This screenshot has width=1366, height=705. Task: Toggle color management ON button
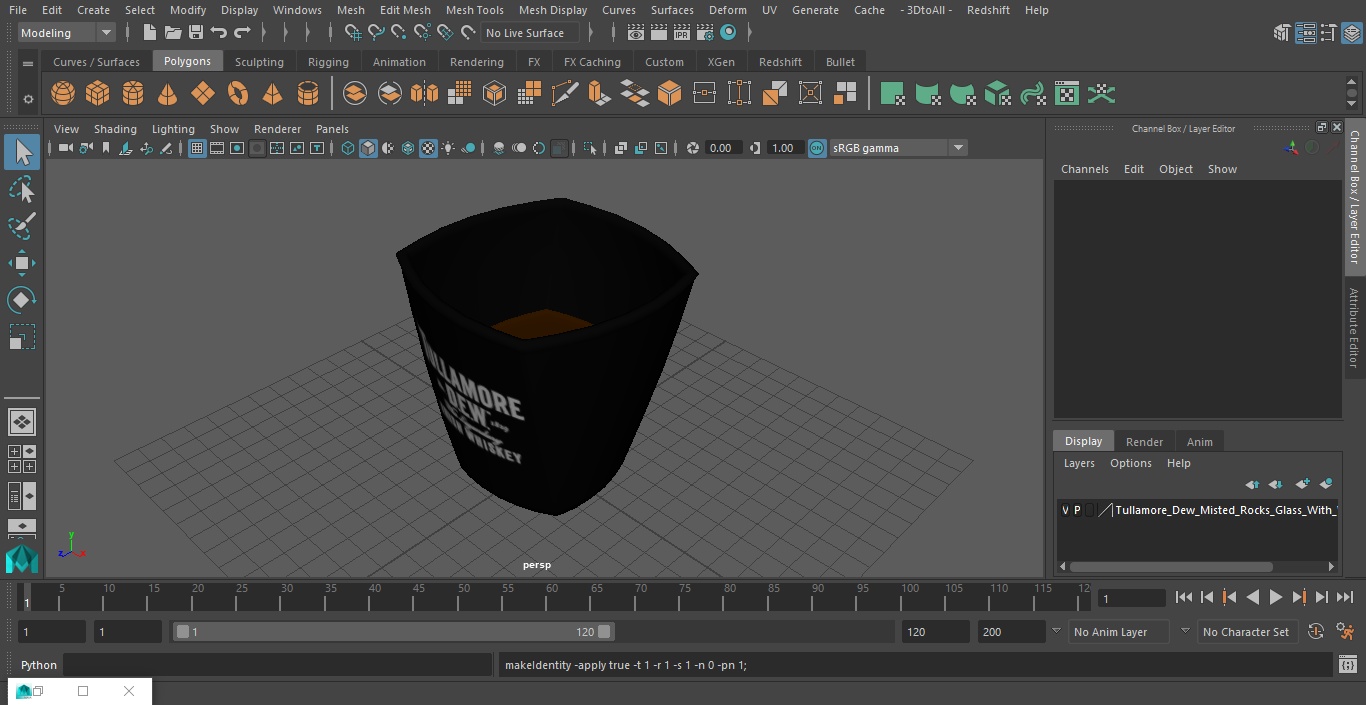817,148
